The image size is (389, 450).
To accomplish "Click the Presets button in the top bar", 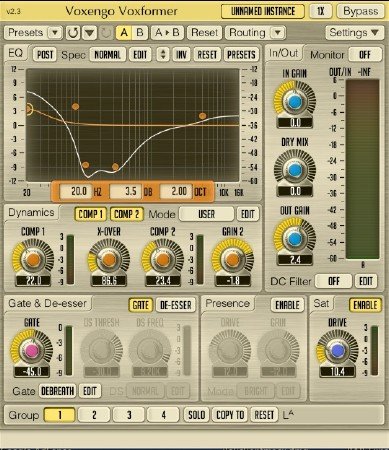I will (26, 33).
